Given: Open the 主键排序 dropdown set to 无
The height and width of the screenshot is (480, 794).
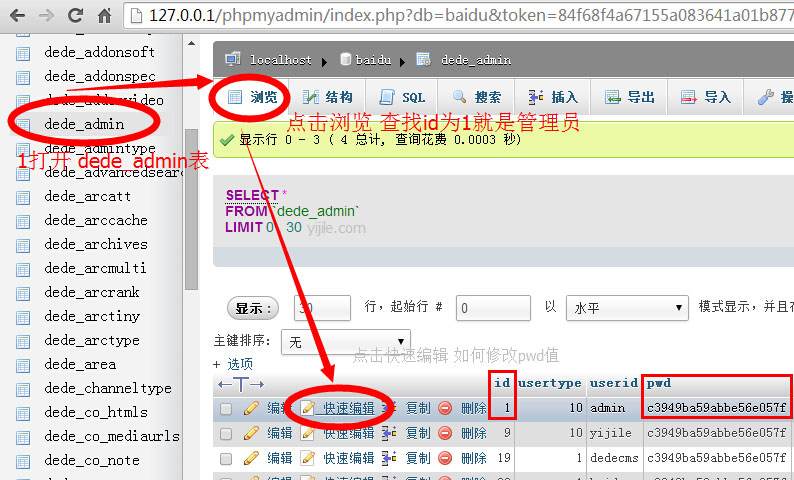Looking at the screenshot, I should coord(345,342).
